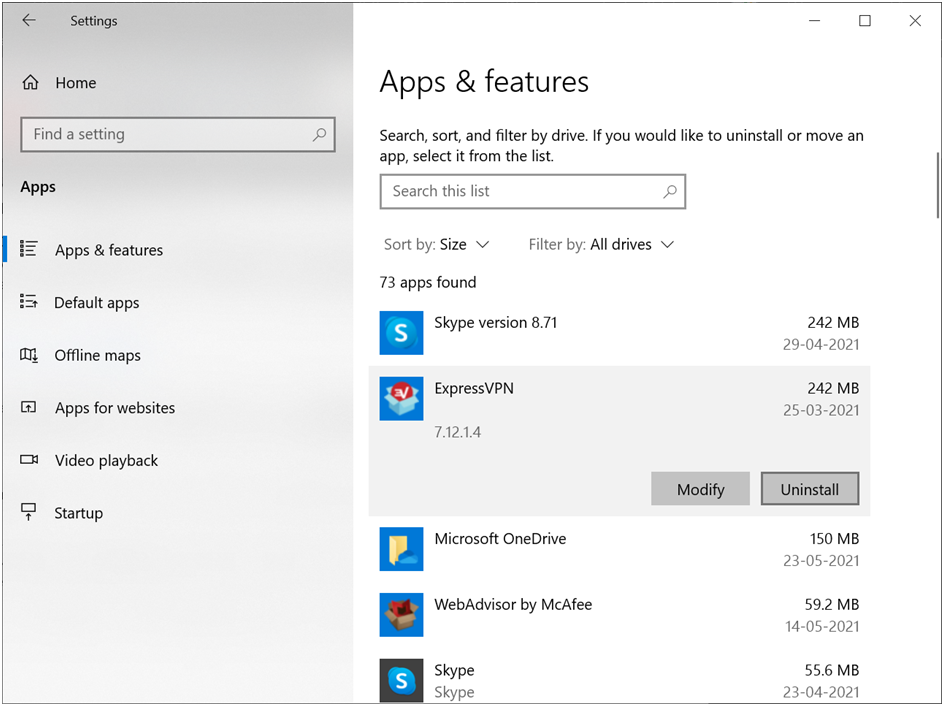Click the WebAdvisor by McAfee icon
Viewport: 944px width, 706px height.
pyautogui.click(x=401, y=615)
